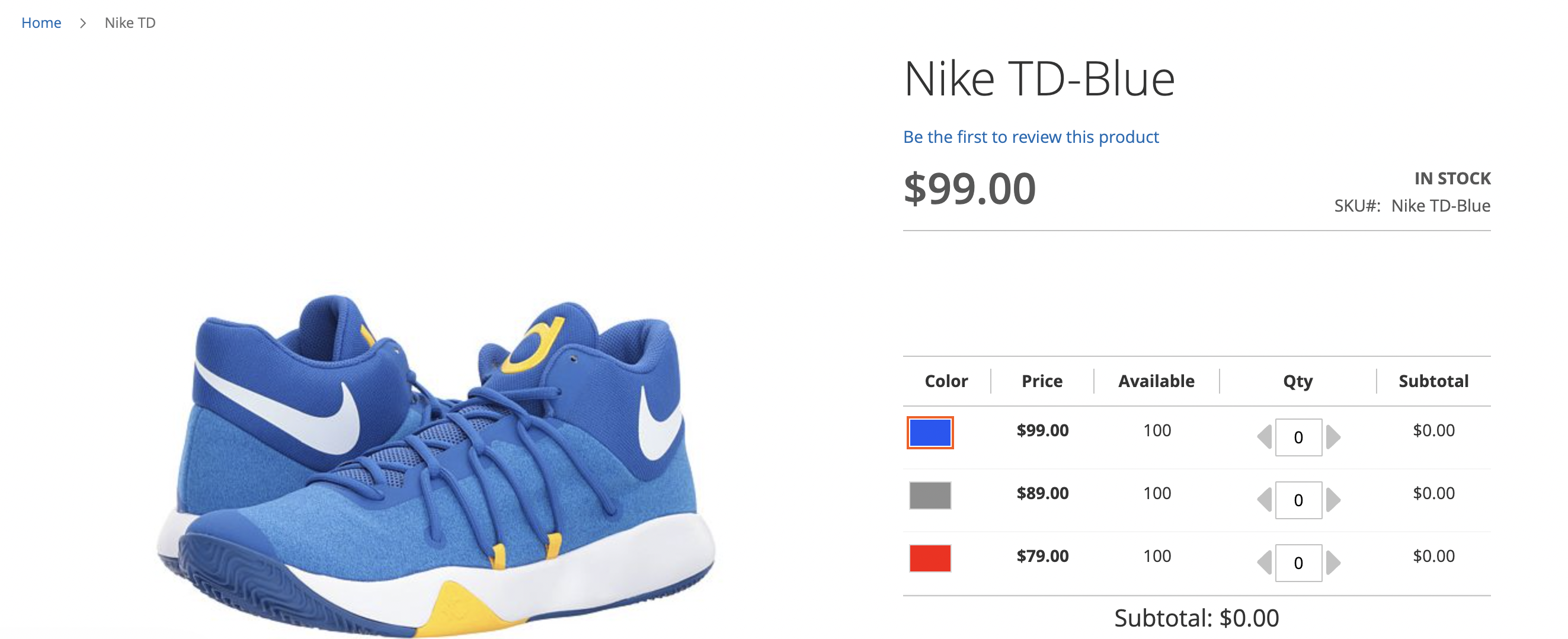
Task: Increase quantity for the $79.00 red row
Action: pos(1333,563)
